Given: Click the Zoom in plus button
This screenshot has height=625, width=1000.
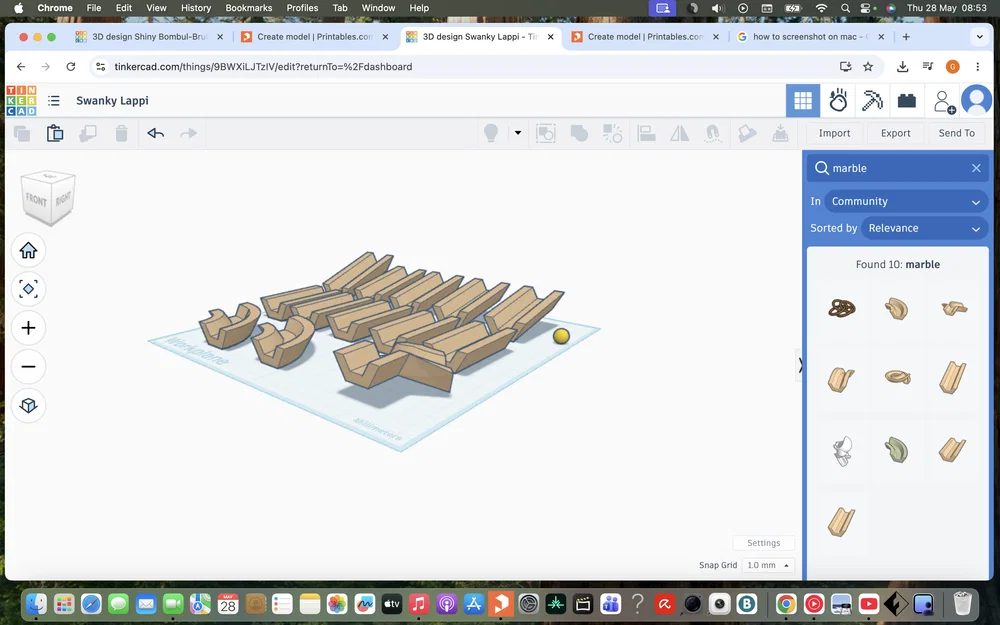Looking at the screenshot, I should click(x=28, y=328).
